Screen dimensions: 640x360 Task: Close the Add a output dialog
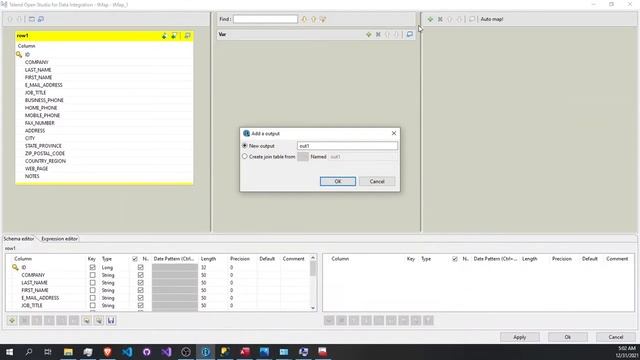[x=394, y=133]
